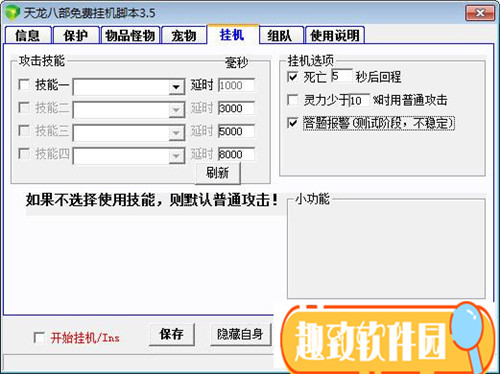Click the green app icon in title bar
The width and height of the screenshot is (500, 374).
click(x=13, y=13)
